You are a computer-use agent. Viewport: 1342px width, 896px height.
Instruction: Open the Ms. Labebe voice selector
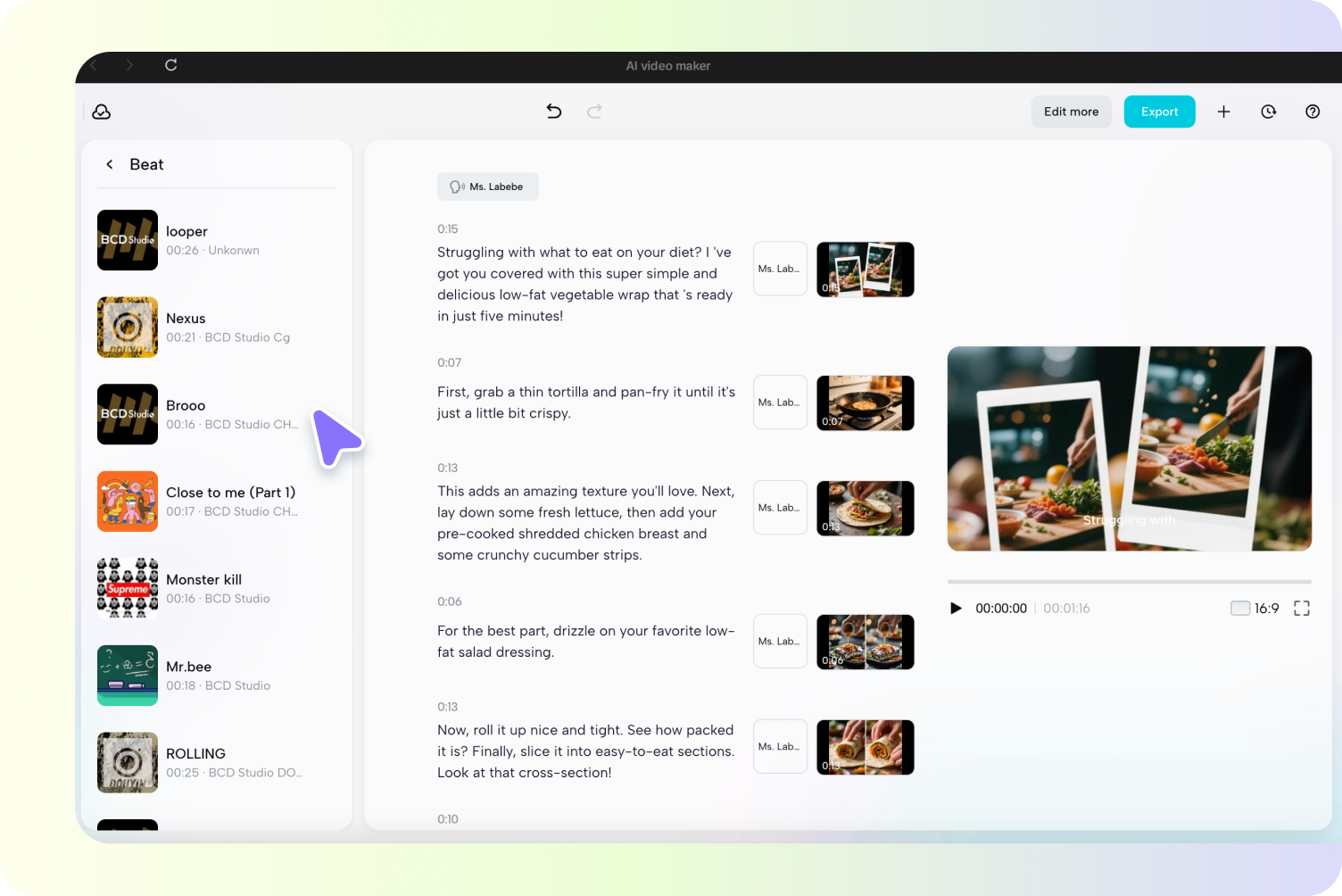pos(487,186)
